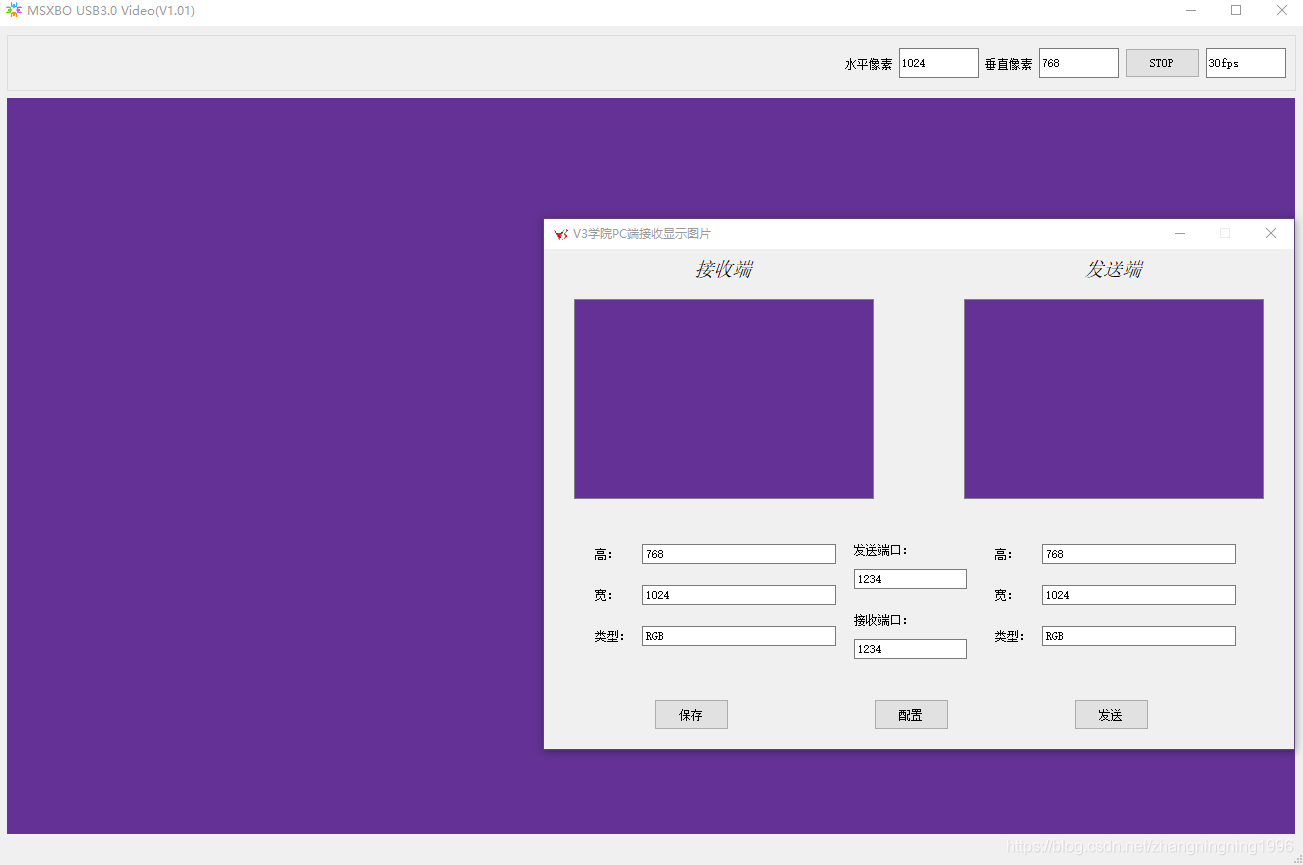The height and width of the screenshot is (865, 1303).
Task: Click the 类型: label in 接收端 section
Action: click(609, 636)
